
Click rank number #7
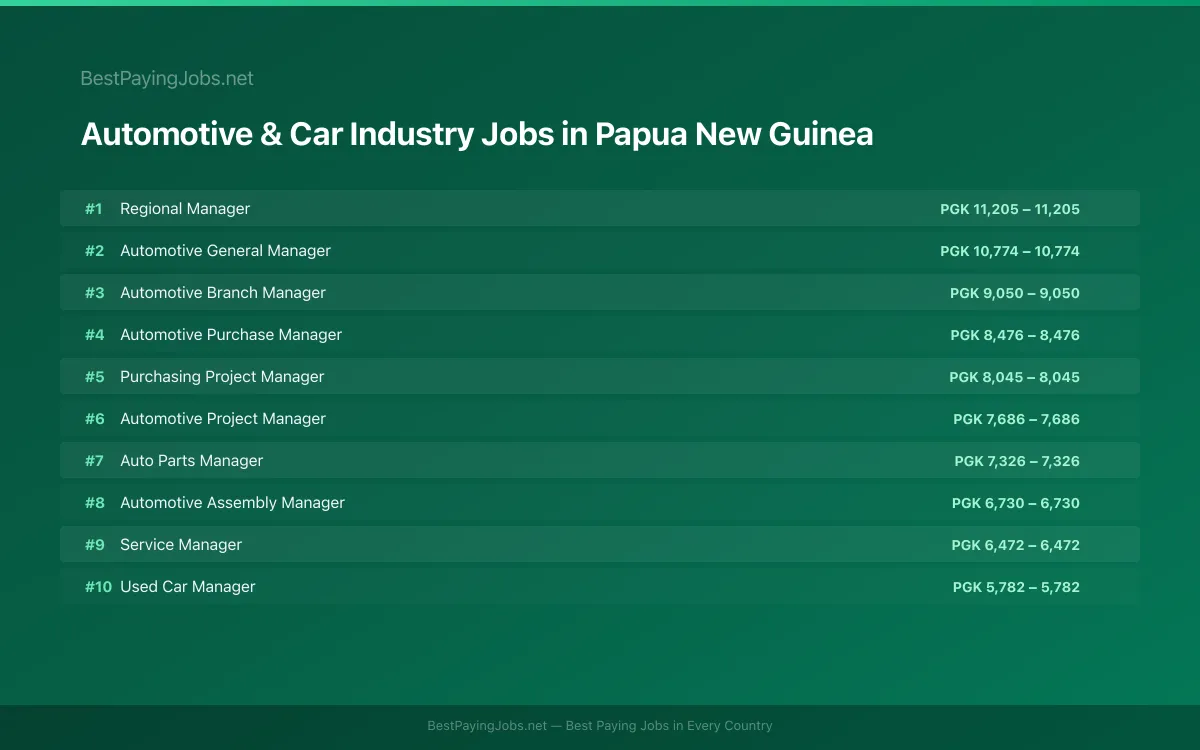tap(94, 461)
